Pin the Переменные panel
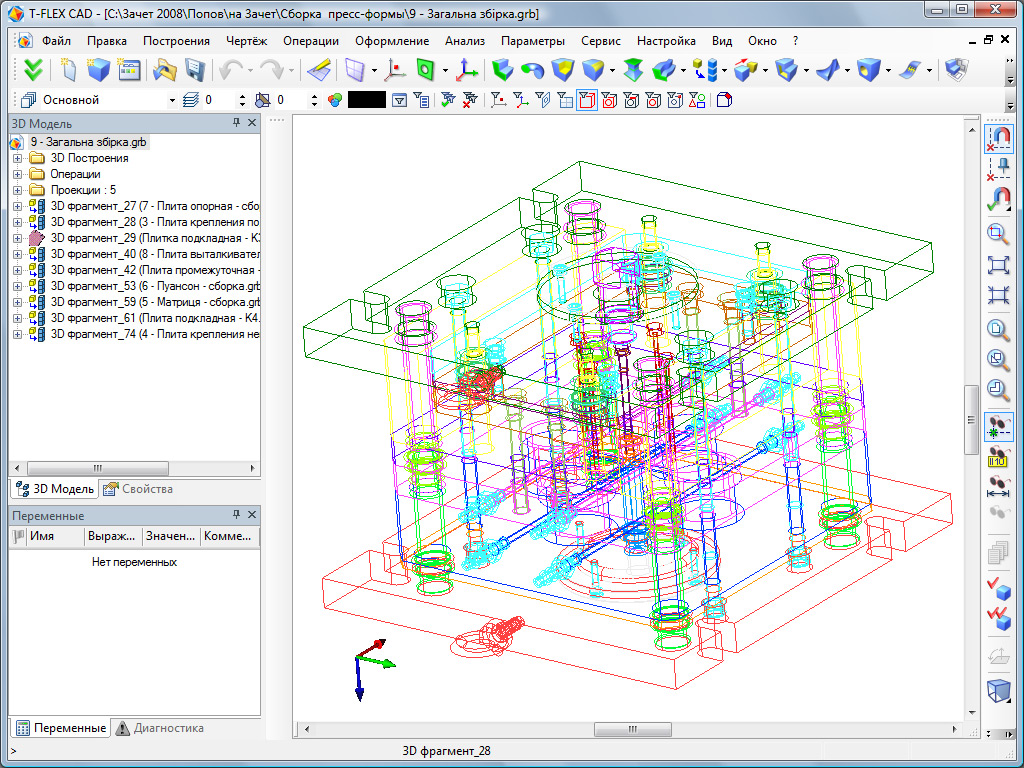Screen dimensions: 1024x768 [236, 515]
